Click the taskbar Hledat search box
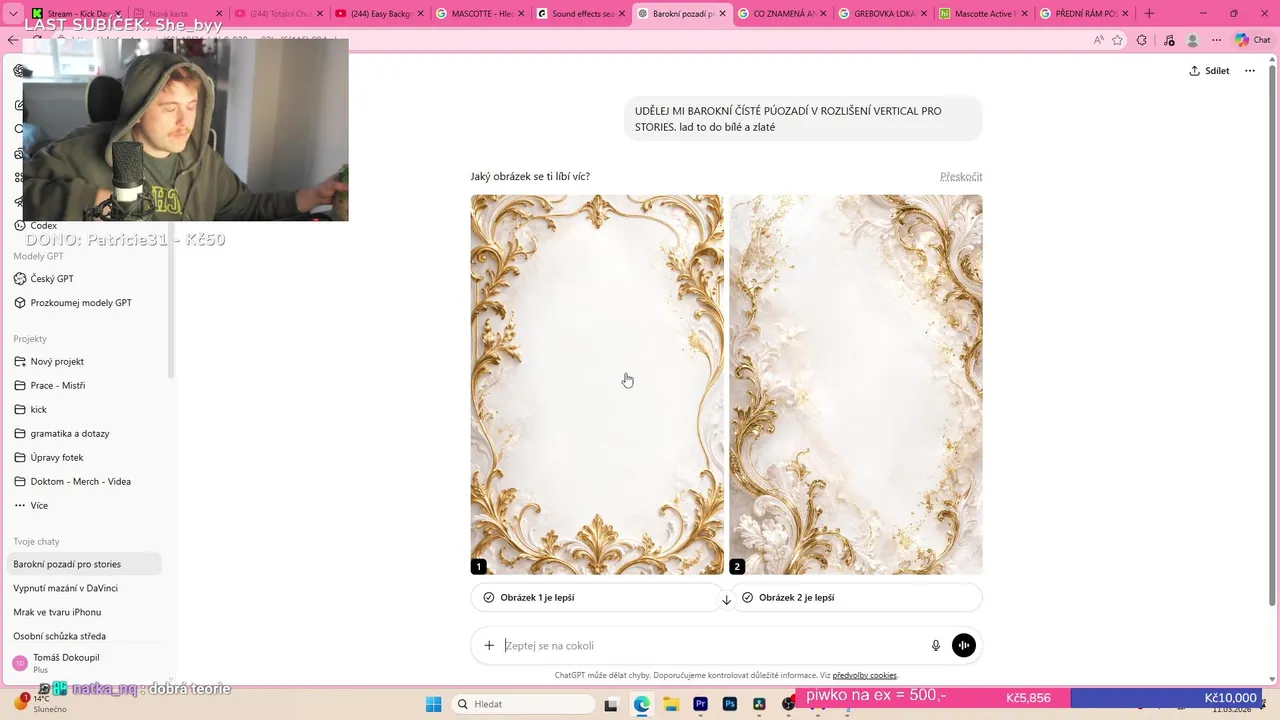Screen dimensions: 1280x720 pos(524,704)
